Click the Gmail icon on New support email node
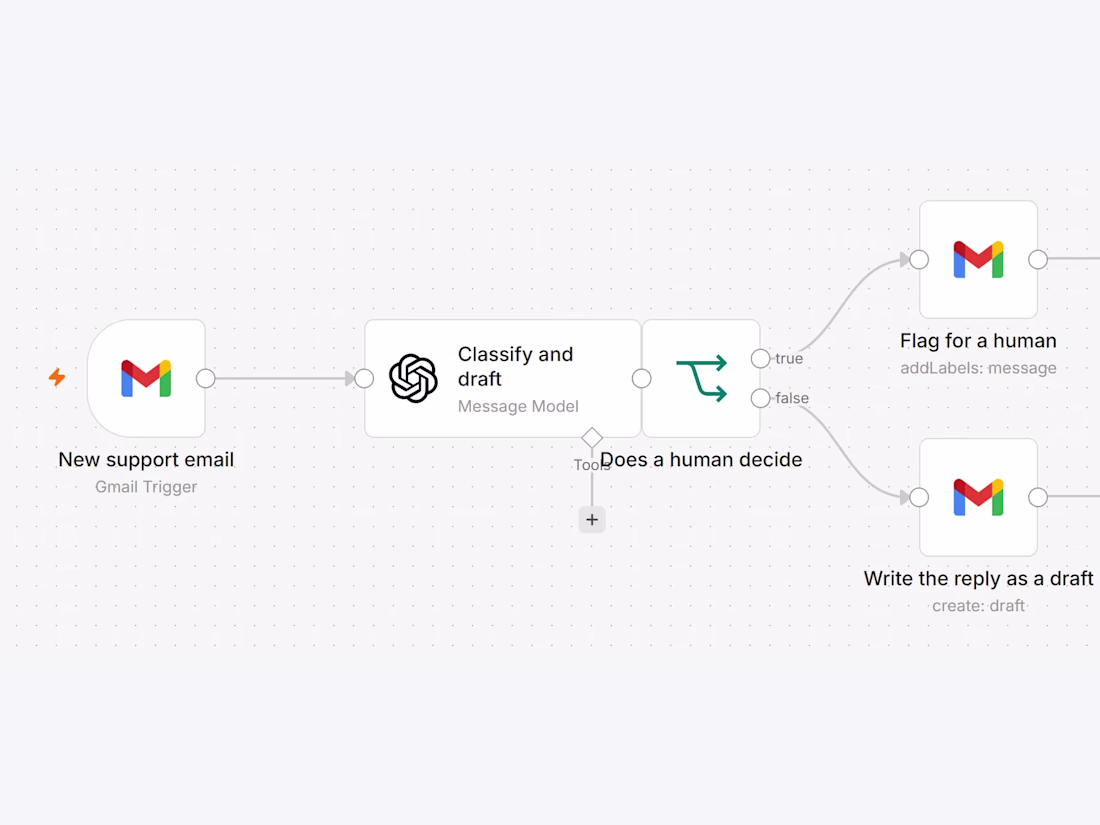1100x825 pixels. tap(146, 379)
